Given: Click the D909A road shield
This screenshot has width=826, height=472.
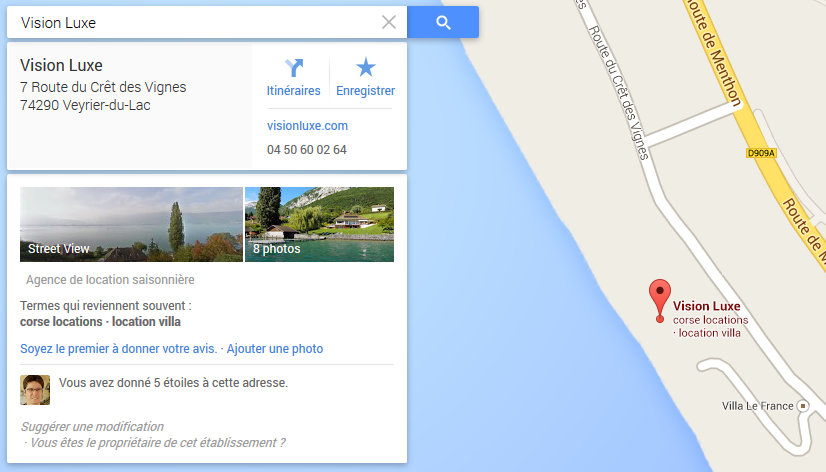Looking at the screenshot, I should point(761,153).
